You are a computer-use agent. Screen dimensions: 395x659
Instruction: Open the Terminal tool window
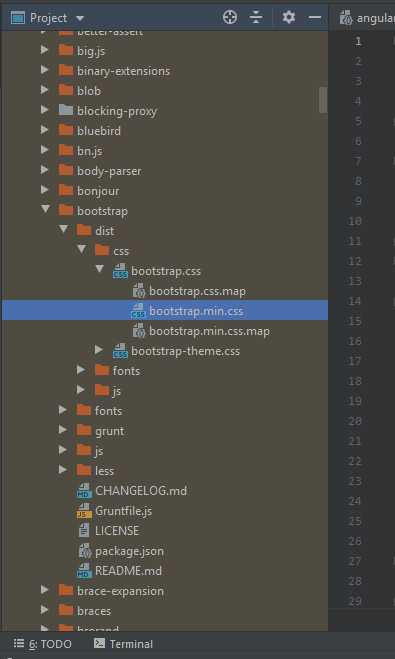(123, 644)
